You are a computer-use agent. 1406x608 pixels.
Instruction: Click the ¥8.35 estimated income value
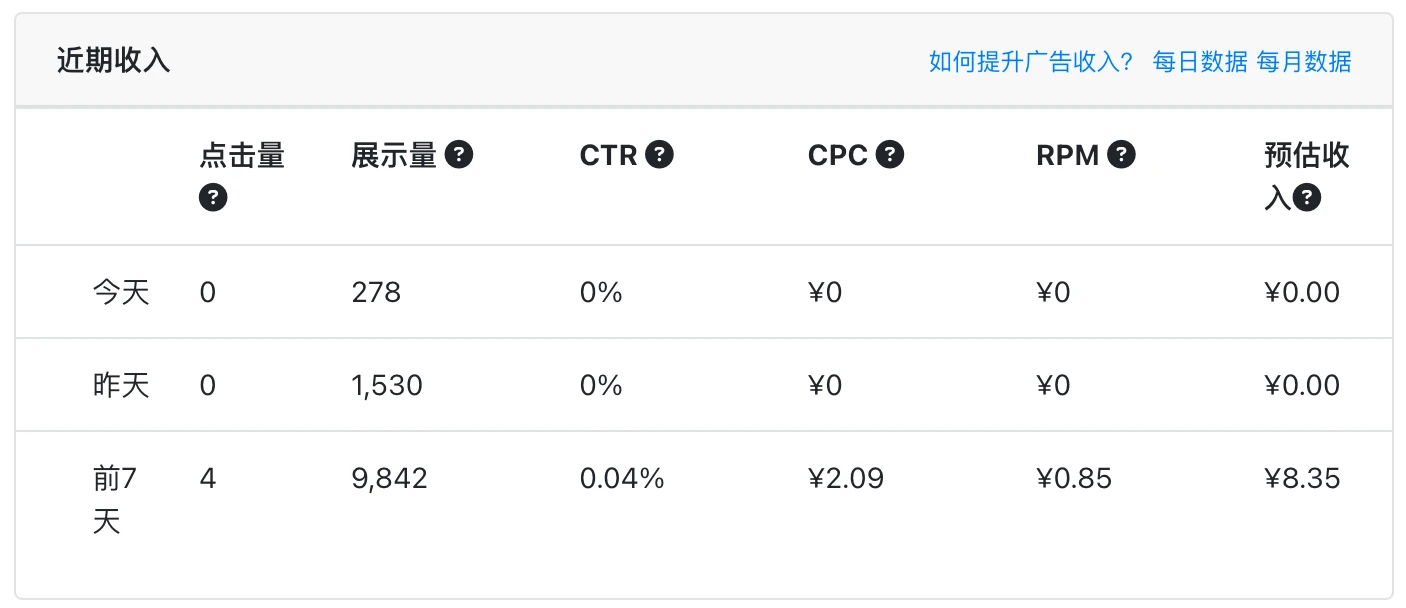1301,479
